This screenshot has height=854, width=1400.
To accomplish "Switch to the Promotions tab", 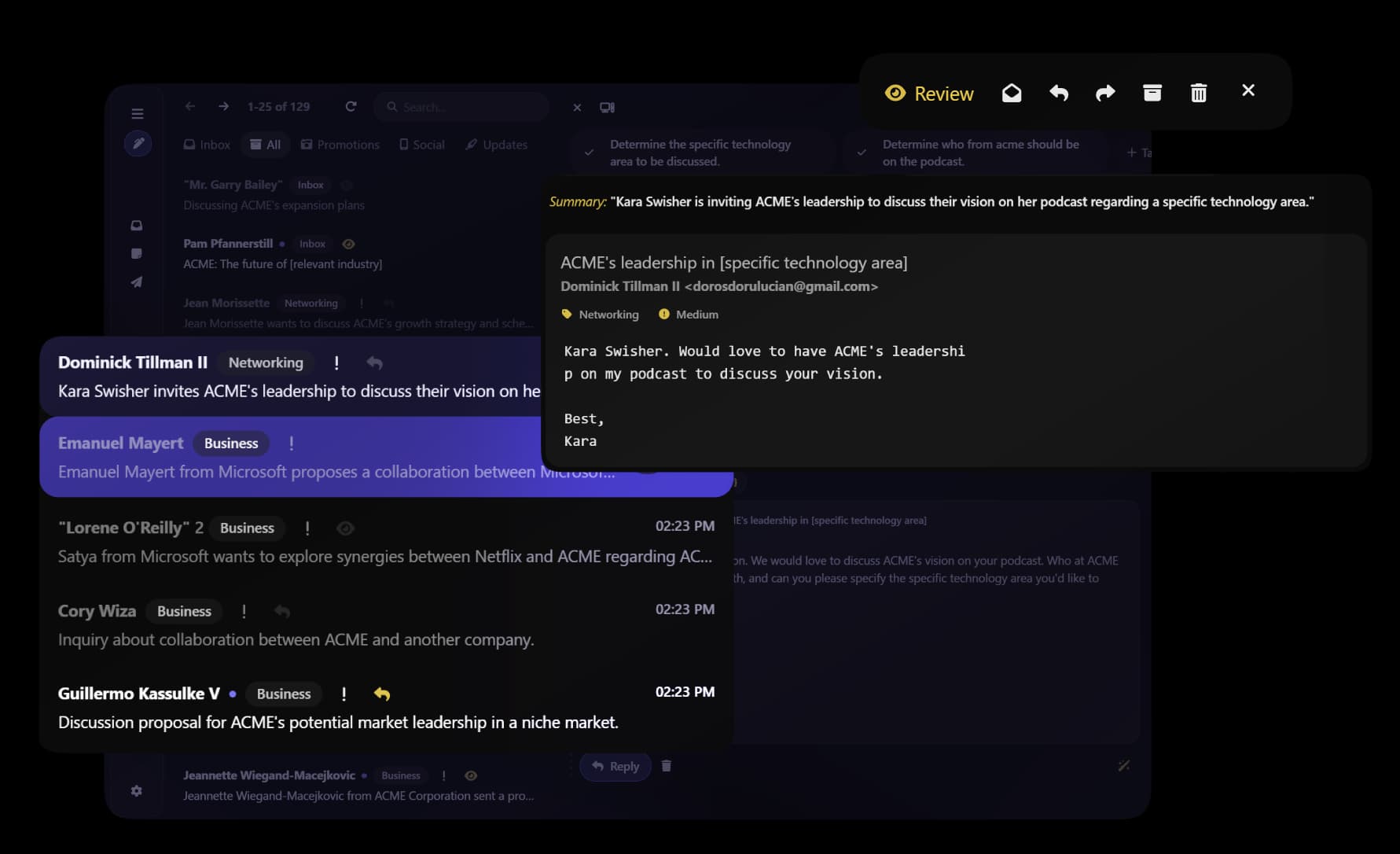I will (340, 144).
